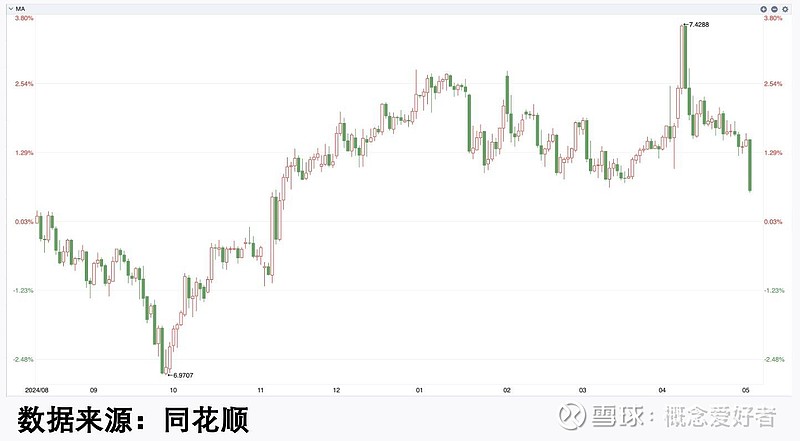The width and height of the screenshot is (800, 441).
Task: Click the zoom in plus icon
Action: [764, 8]
